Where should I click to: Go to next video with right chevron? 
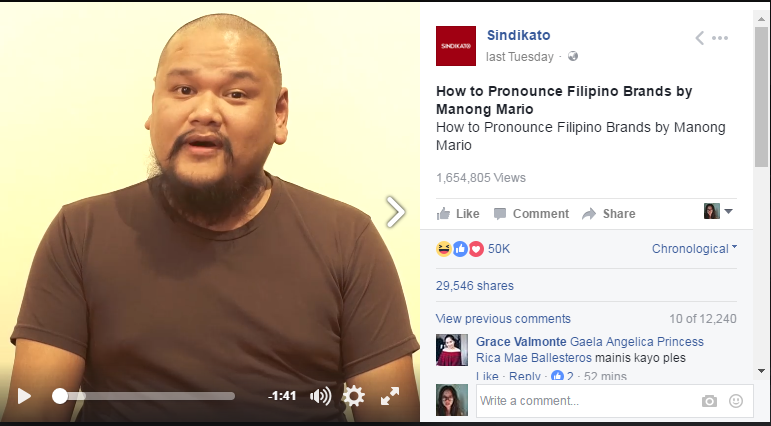coord(395,212)
